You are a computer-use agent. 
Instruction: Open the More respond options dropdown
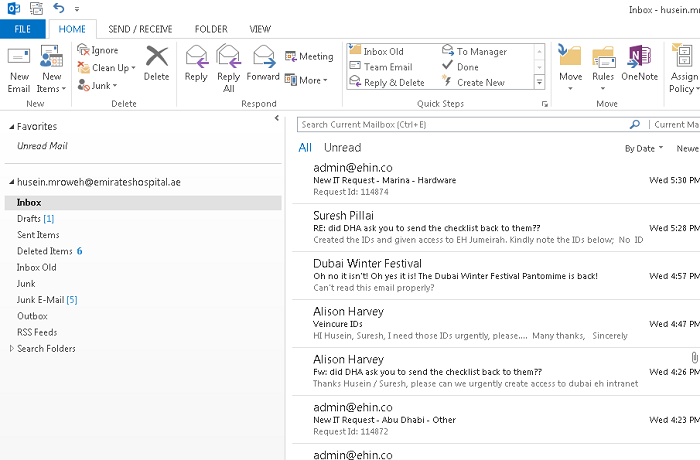coord(306,80)
